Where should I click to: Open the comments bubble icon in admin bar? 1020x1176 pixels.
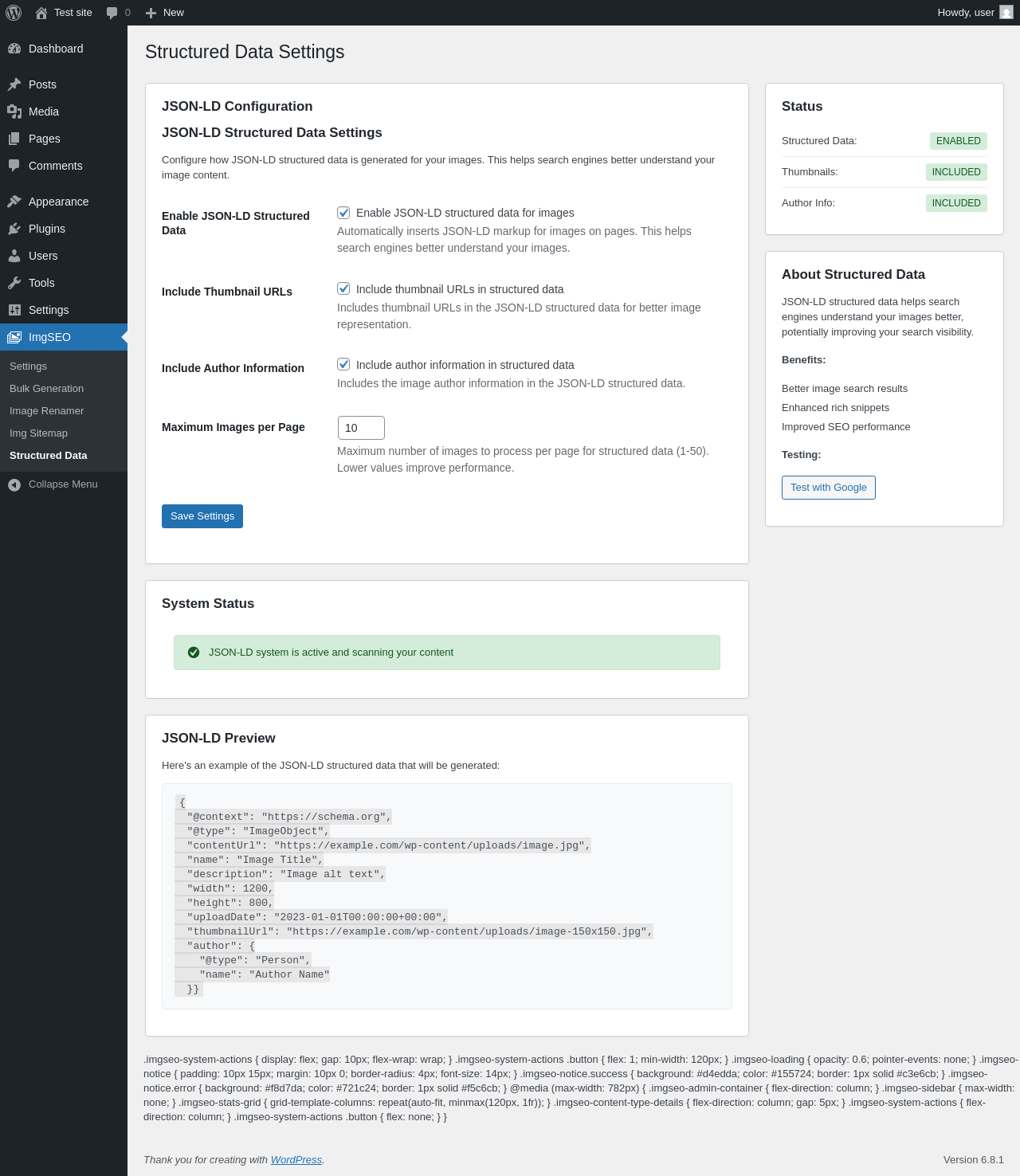112,13
